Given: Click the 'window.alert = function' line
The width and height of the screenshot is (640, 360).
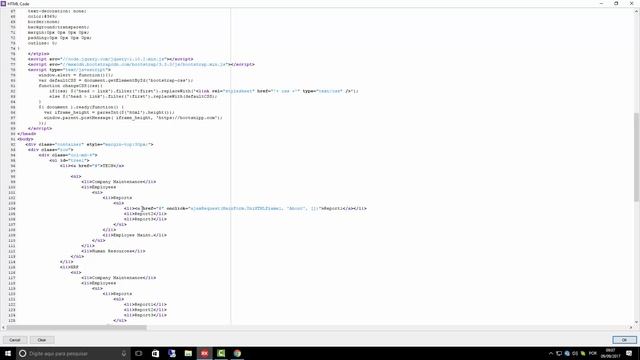Looking at the screenshot, I should pyautogui.click(x=76, y=75).
